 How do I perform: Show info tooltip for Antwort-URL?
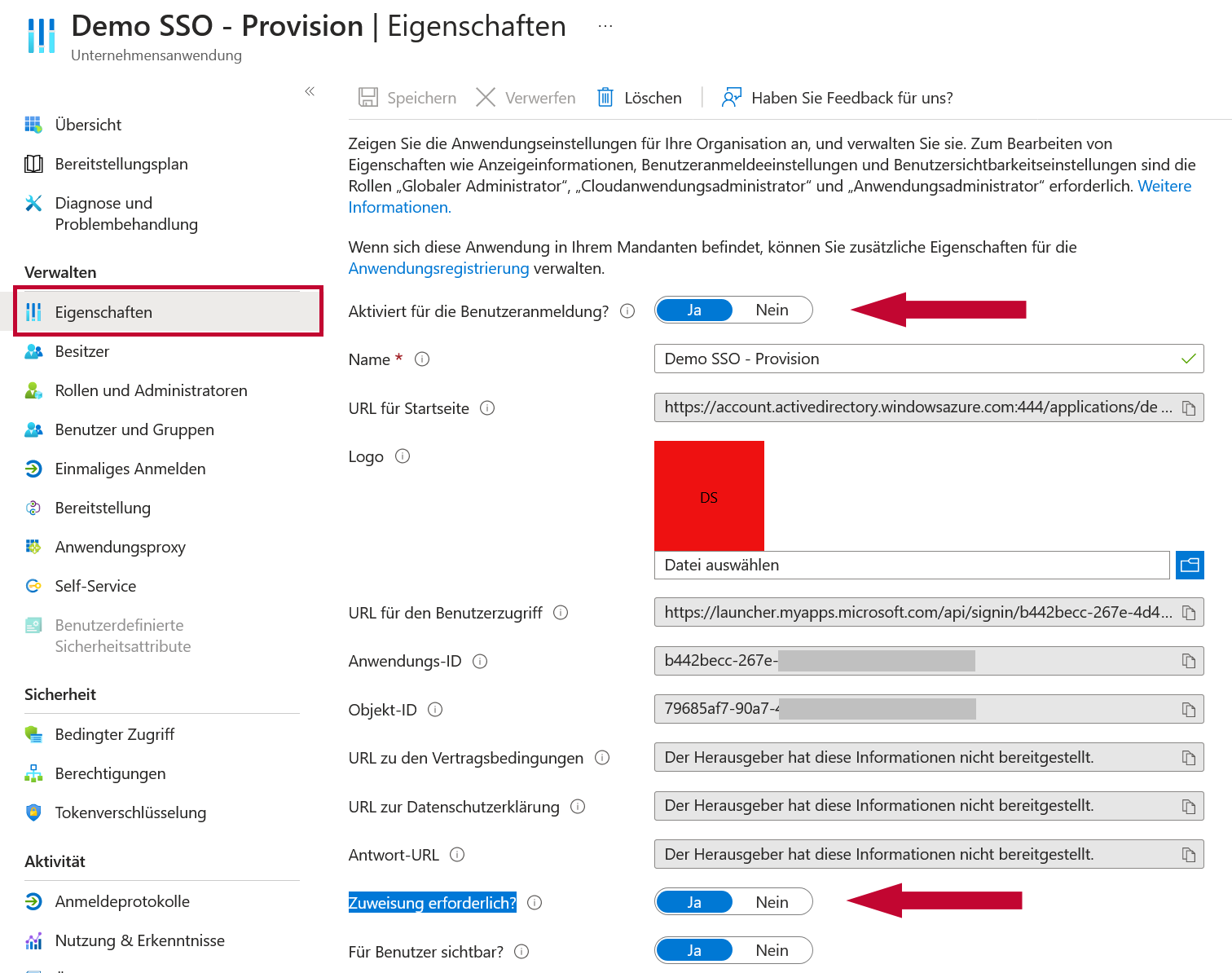[457, 855]
